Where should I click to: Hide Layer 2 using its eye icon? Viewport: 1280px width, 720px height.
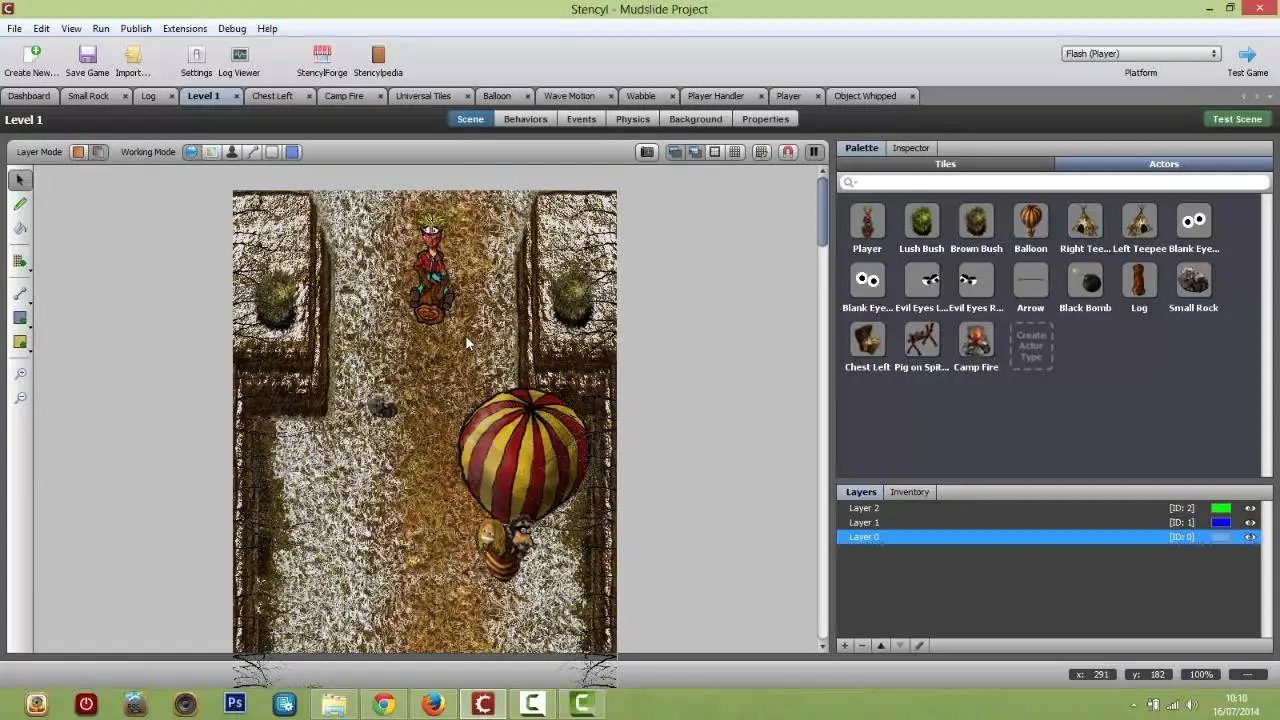coord(1250,508)
